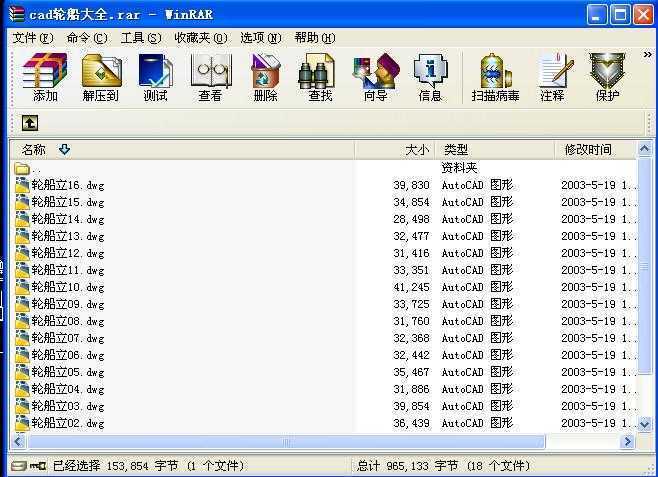The width and height of the screenshot is (658, 477).
Task: Click the 添加 (Add) toolbar icon
Action: (45, 78)
